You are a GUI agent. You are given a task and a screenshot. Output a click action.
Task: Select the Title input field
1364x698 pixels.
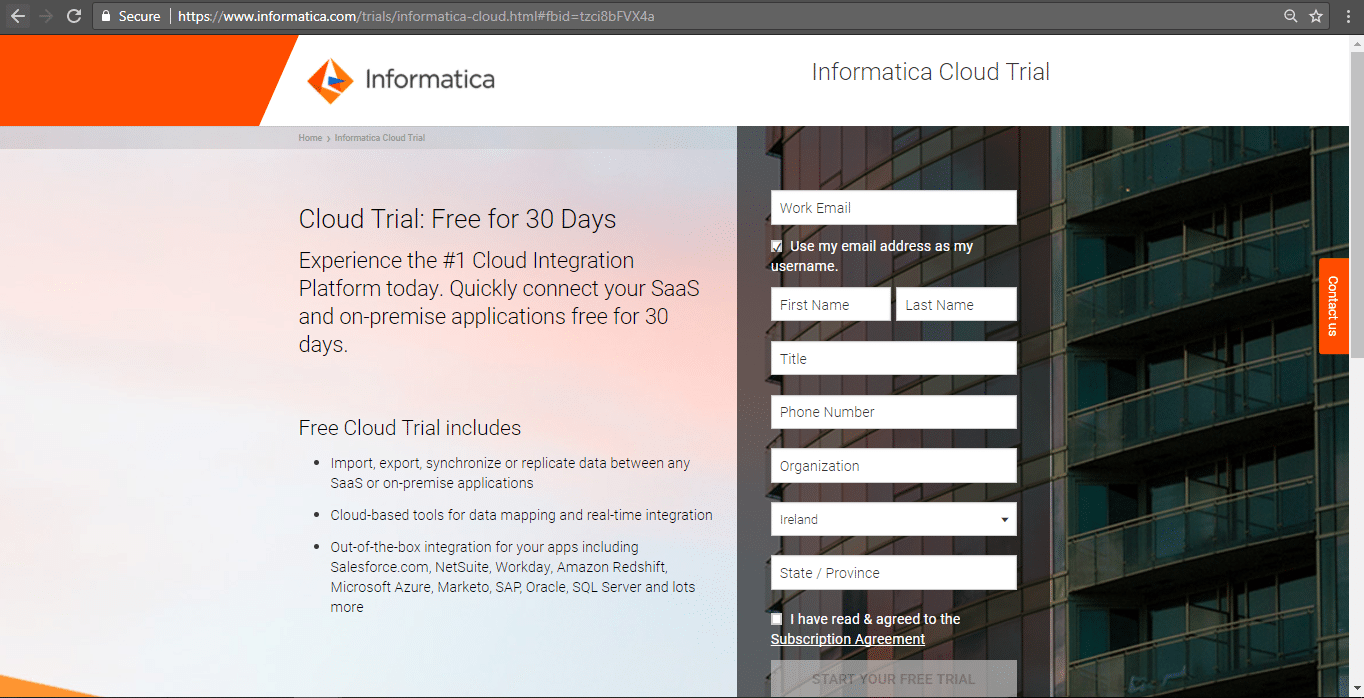893,358
